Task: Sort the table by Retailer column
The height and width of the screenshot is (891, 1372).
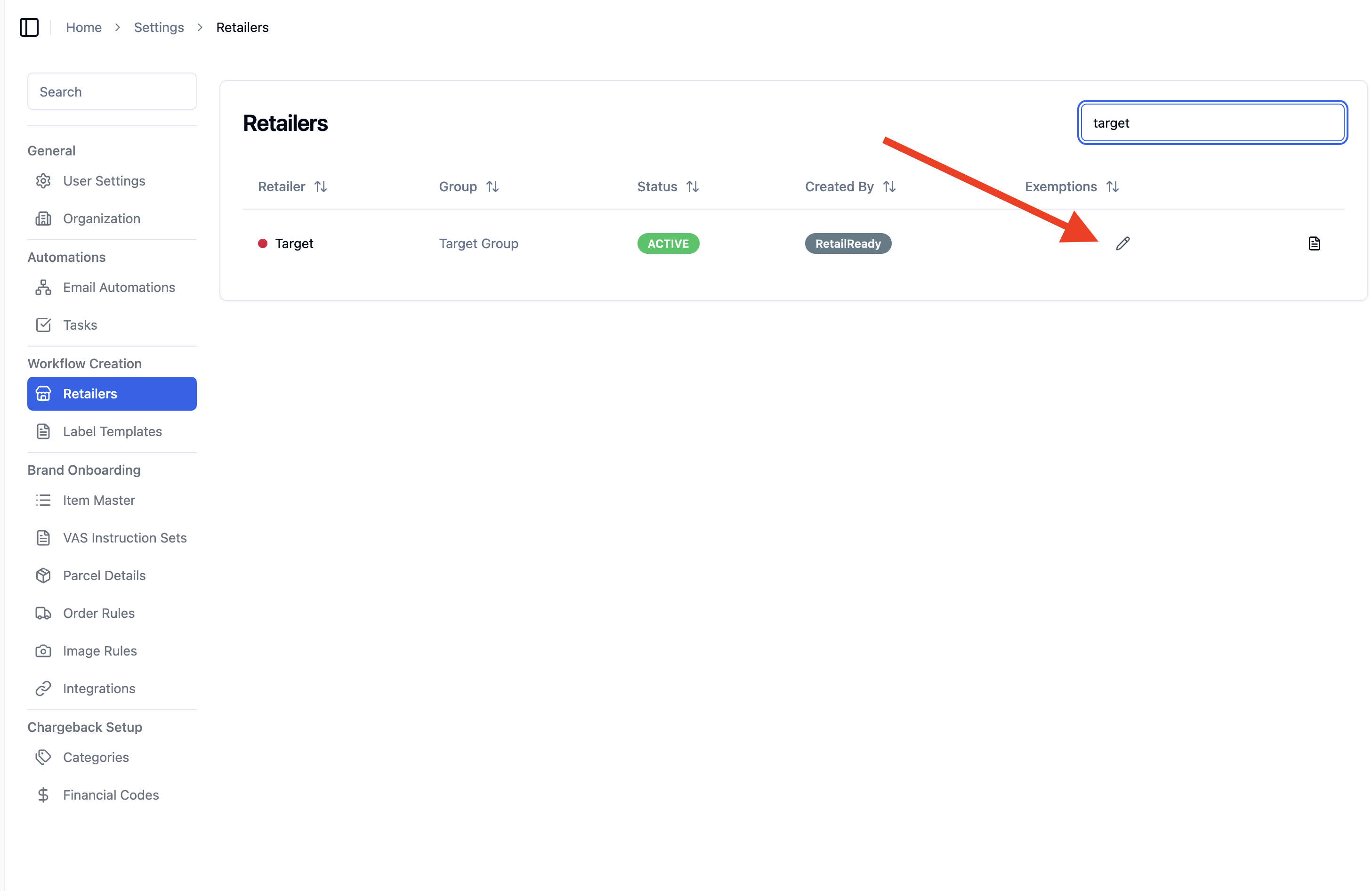Action: point(321,187)
